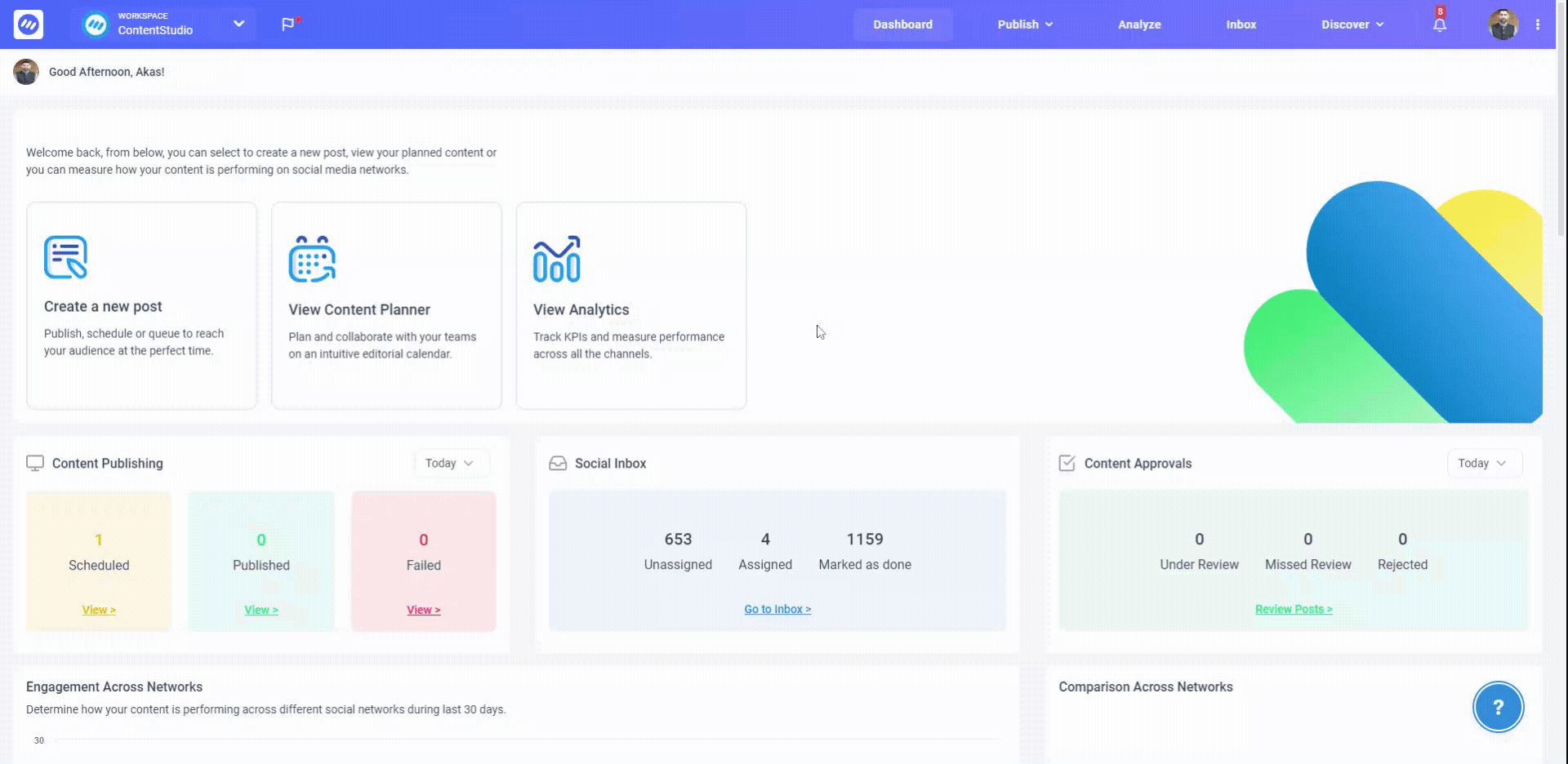Click the View Analytics chart icon
1568x764 pixels.
click(557, 259)
